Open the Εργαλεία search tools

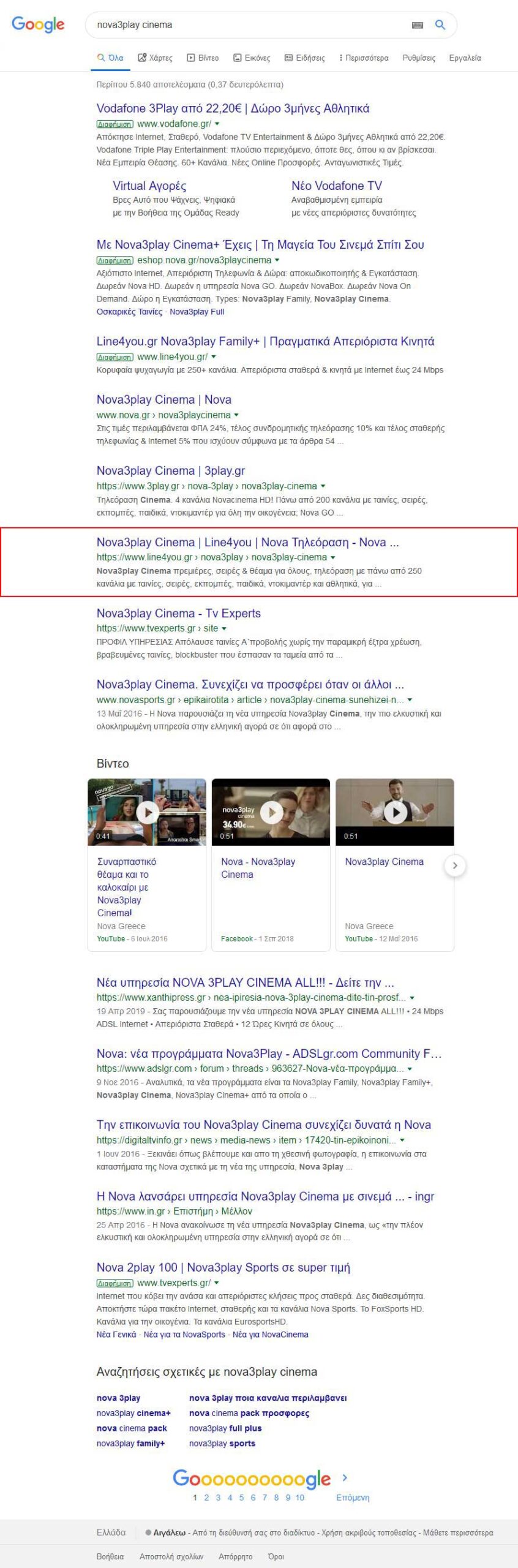(465, 58)
